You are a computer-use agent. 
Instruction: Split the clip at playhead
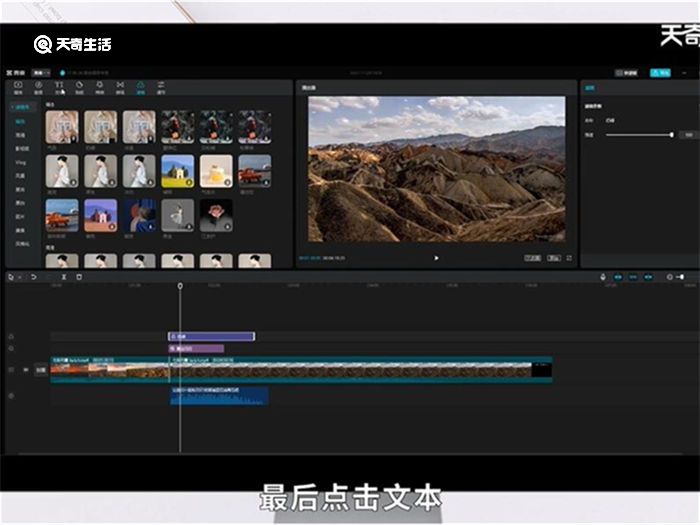click(64, 277)
